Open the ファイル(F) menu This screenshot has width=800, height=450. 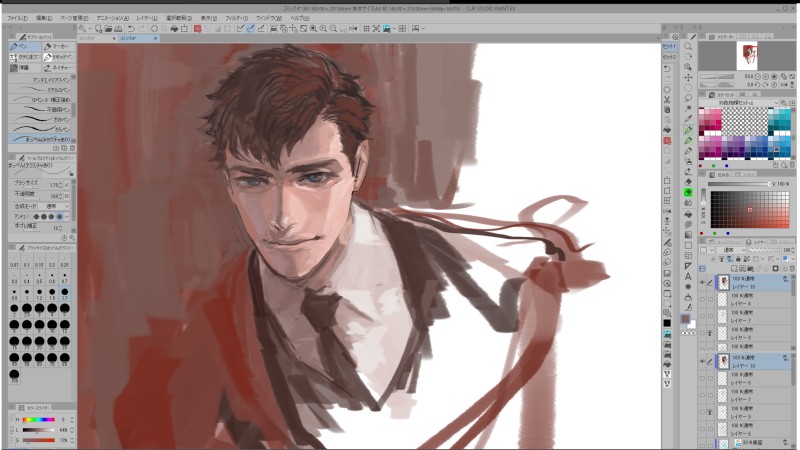coord(17,18)
